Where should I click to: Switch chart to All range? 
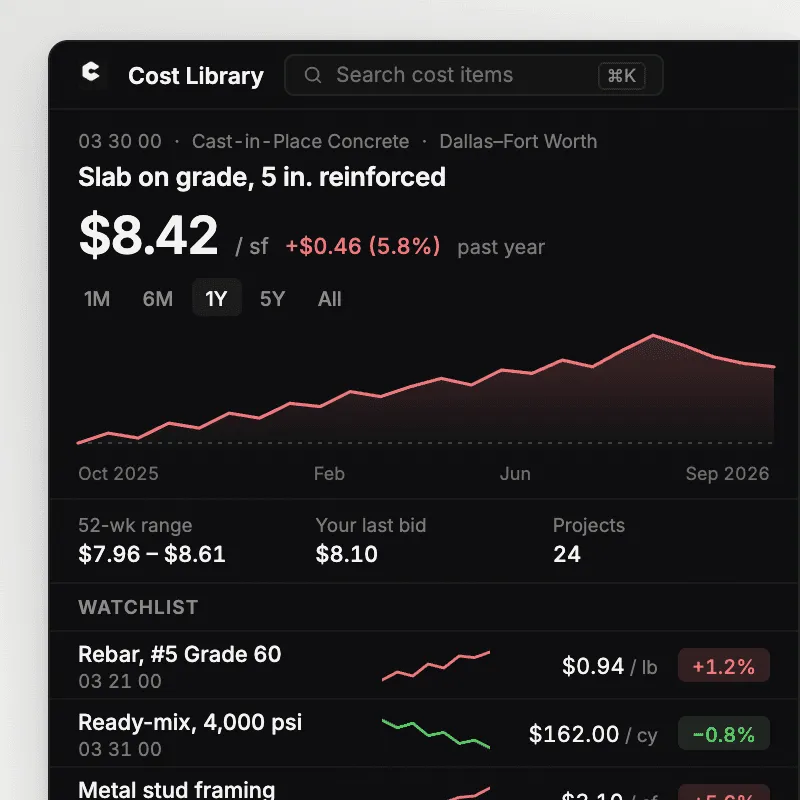tap(330, 298)
